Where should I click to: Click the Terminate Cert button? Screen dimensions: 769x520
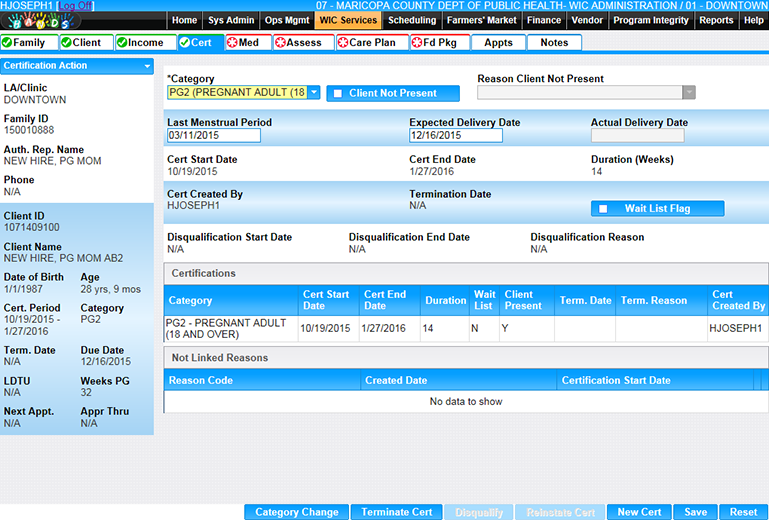click(x=397, y=512)
